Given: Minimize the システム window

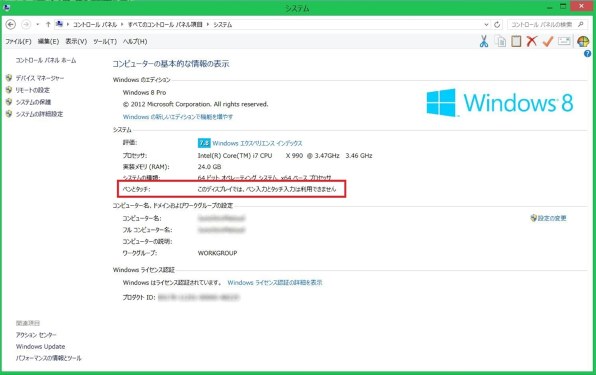Looking at the screenshot, I should (x=550, y=7).
